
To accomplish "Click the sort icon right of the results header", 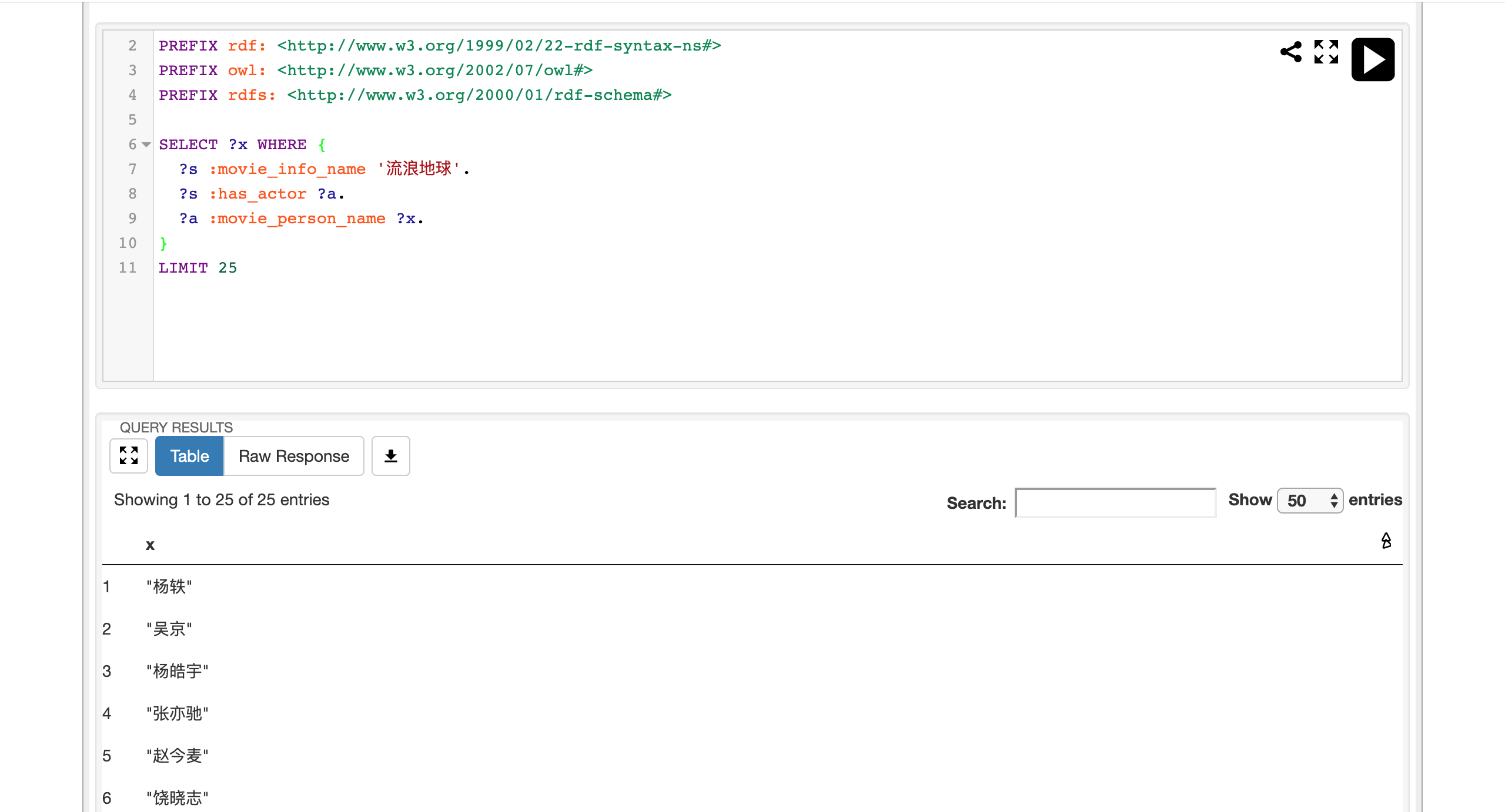I will 1386,541.
